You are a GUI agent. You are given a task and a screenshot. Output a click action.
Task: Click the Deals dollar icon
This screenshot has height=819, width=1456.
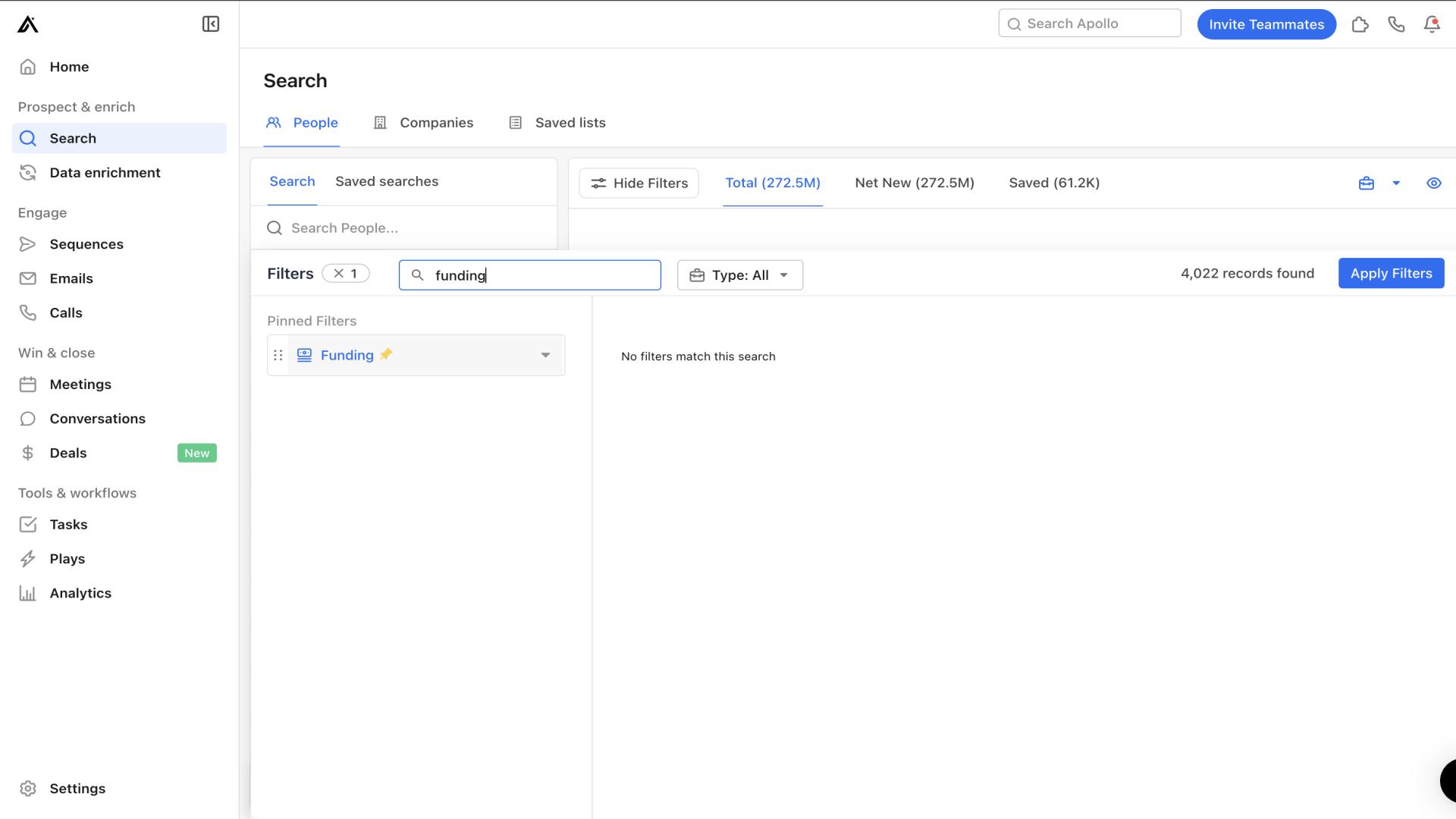point(28,453)
